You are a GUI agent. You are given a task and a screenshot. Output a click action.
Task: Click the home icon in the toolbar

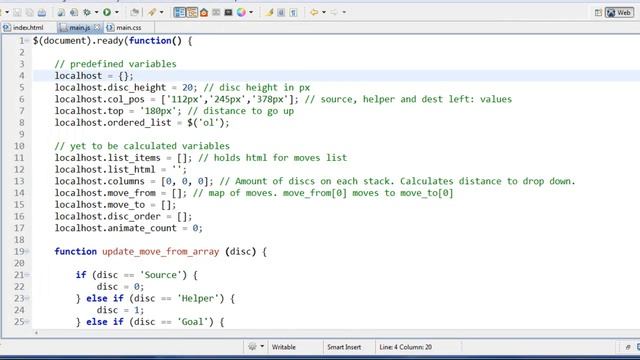[x=204, y=13]
